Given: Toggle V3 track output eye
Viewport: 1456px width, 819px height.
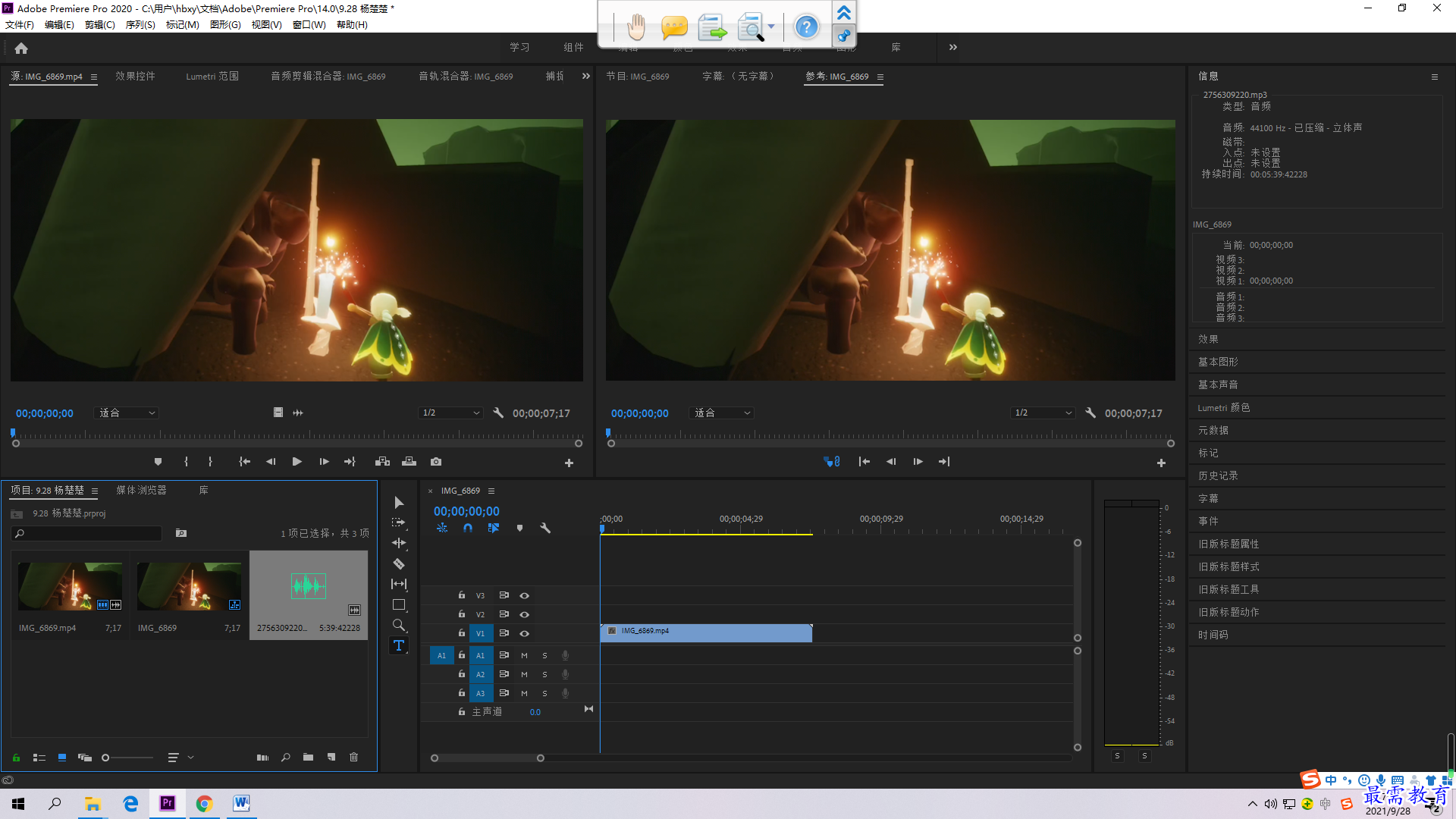Looking at the screenshot, I should click(524, 596).
